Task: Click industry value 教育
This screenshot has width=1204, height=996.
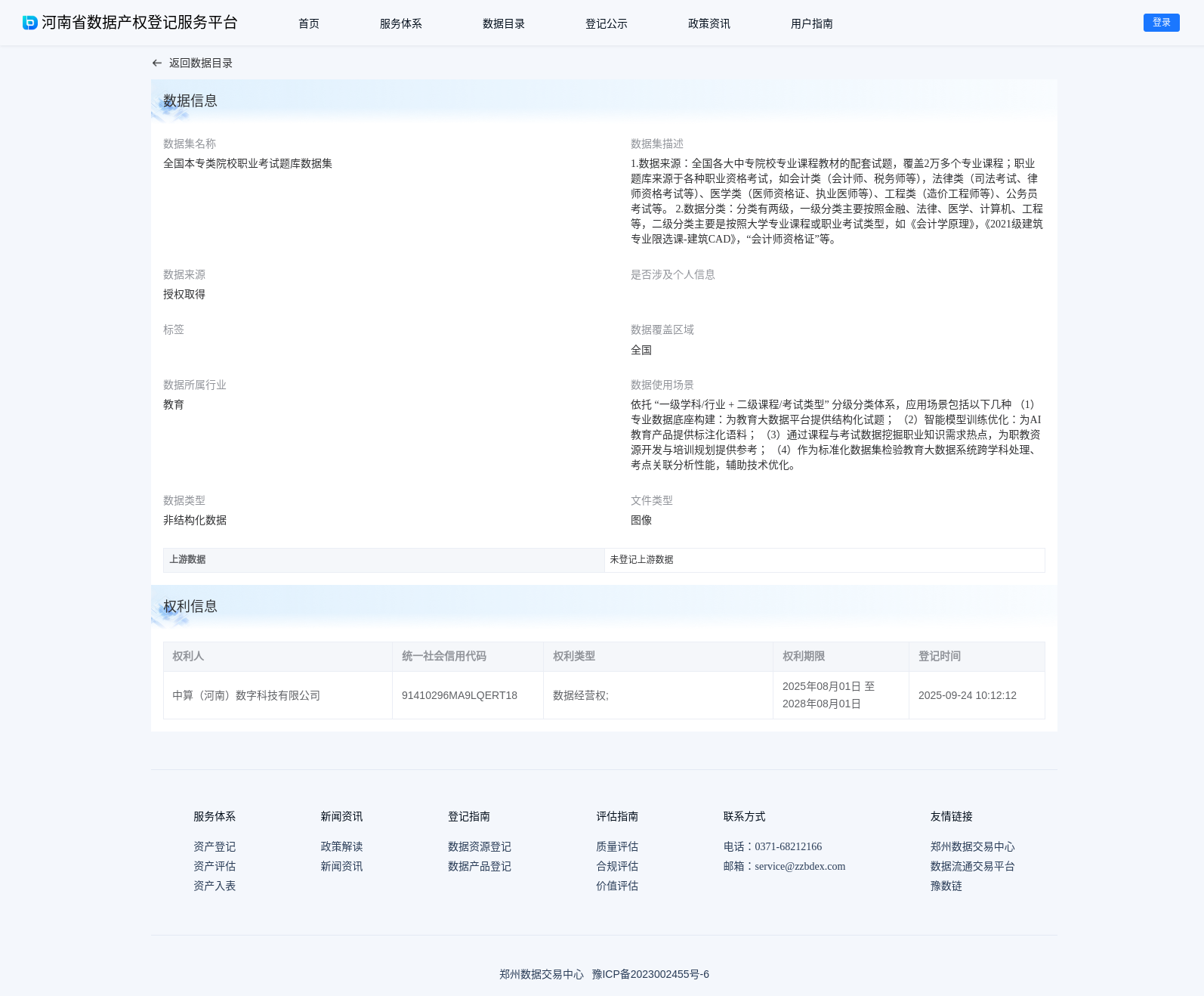Action: 174,404
